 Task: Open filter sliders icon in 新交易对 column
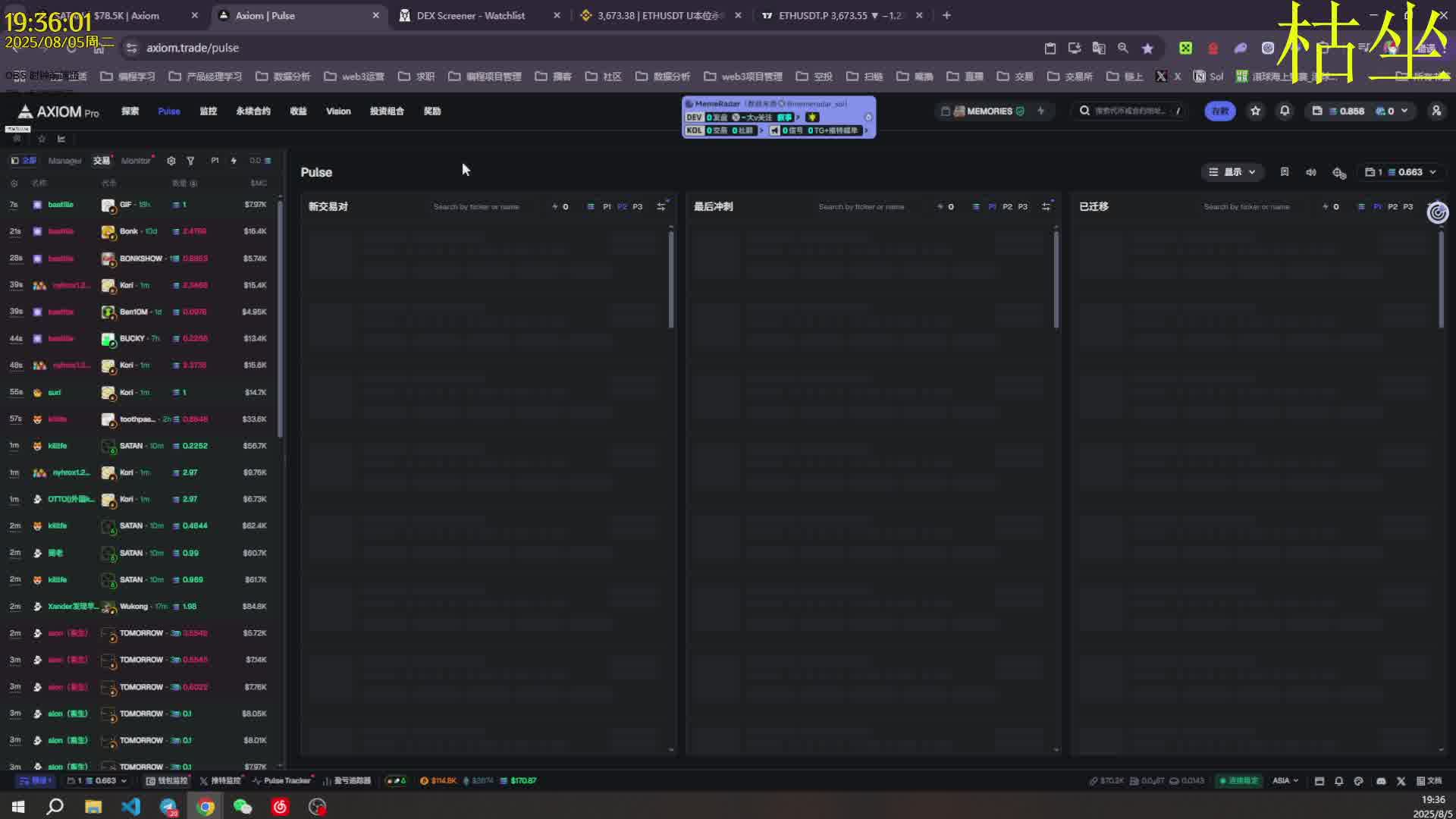(x=661, y=206)
